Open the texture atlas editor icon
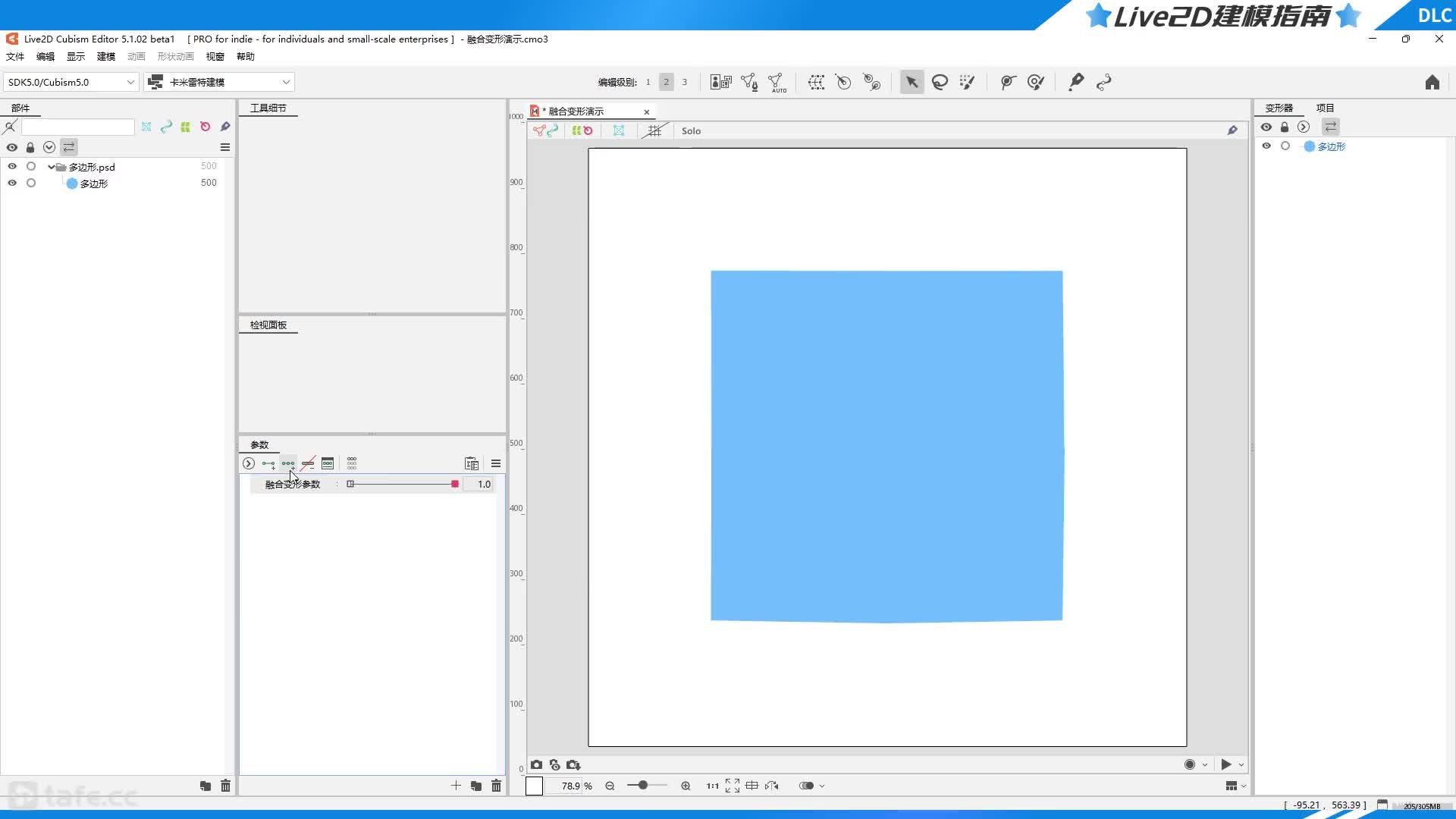Screen dimensions: 1456x819 pyautogui.click(x=720, y=82)
